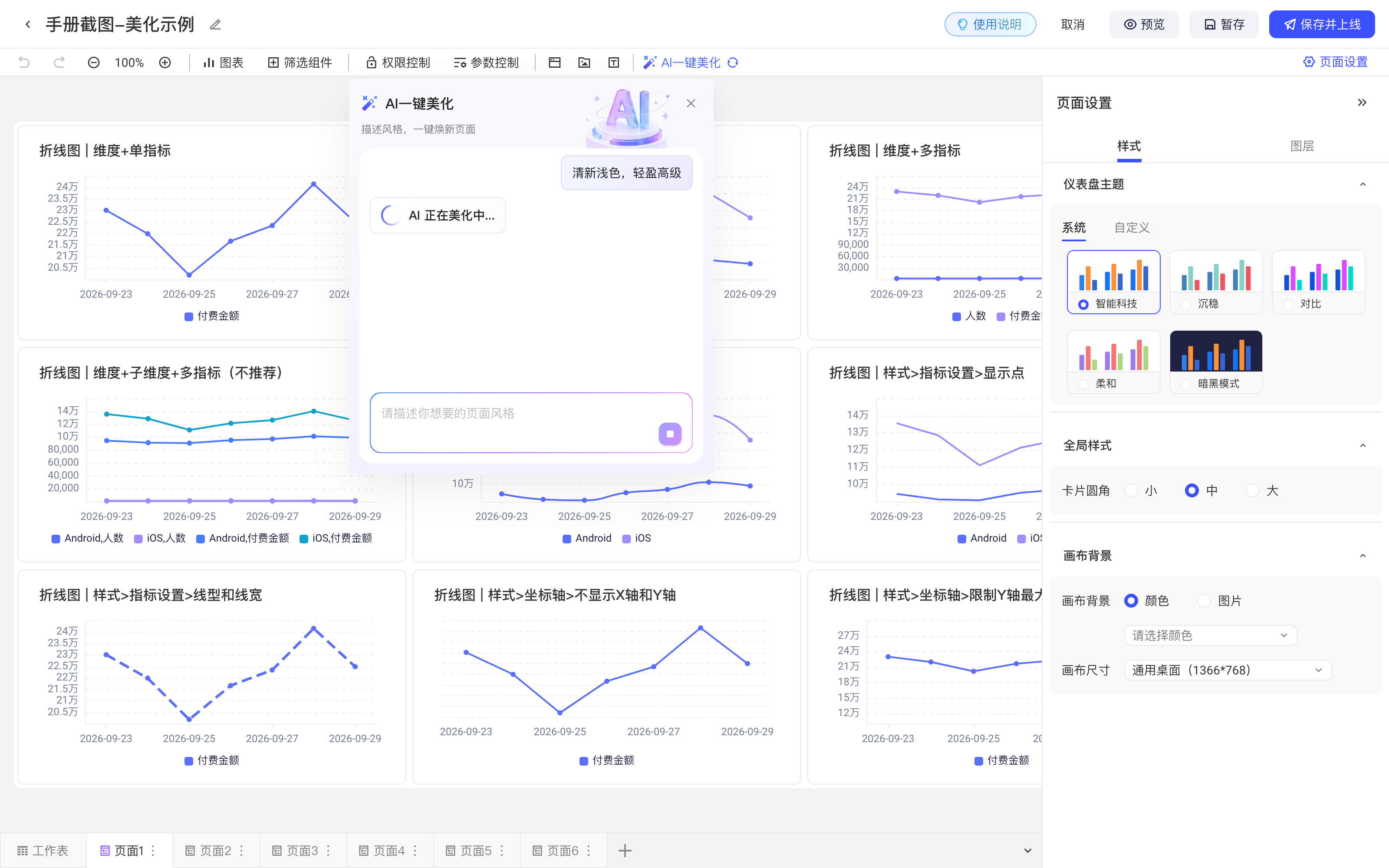Open the 请选择颜色 dropdown
Viewport: 1389px width, 868px height.
tap(1210, 635)
